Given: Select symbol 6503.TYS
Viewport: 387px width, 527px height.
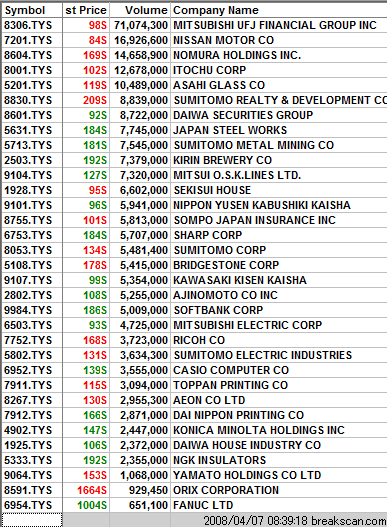Looking at the screenshot, I should pos(28,325).
